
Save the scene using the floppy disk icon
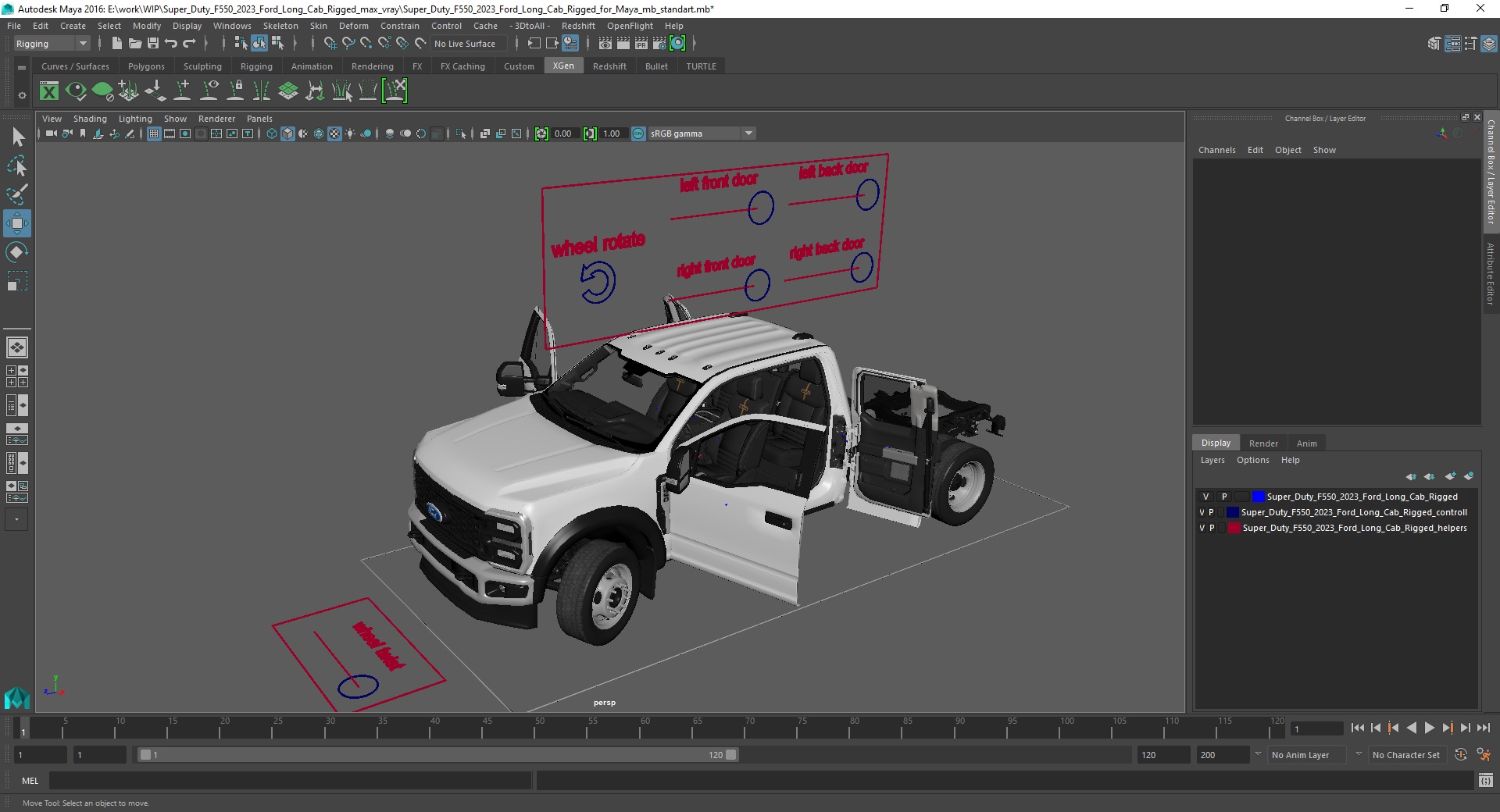(153, 44)
